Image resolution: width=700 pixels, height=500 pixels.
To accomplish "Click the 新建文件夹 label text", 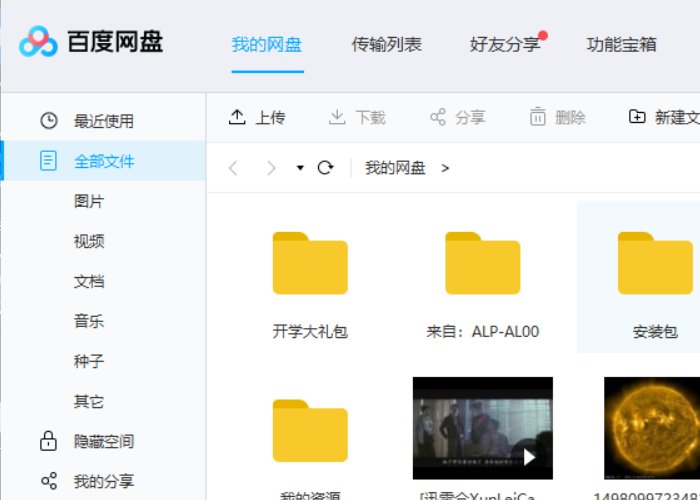I will pyautogui.click(x=677, y=118).
